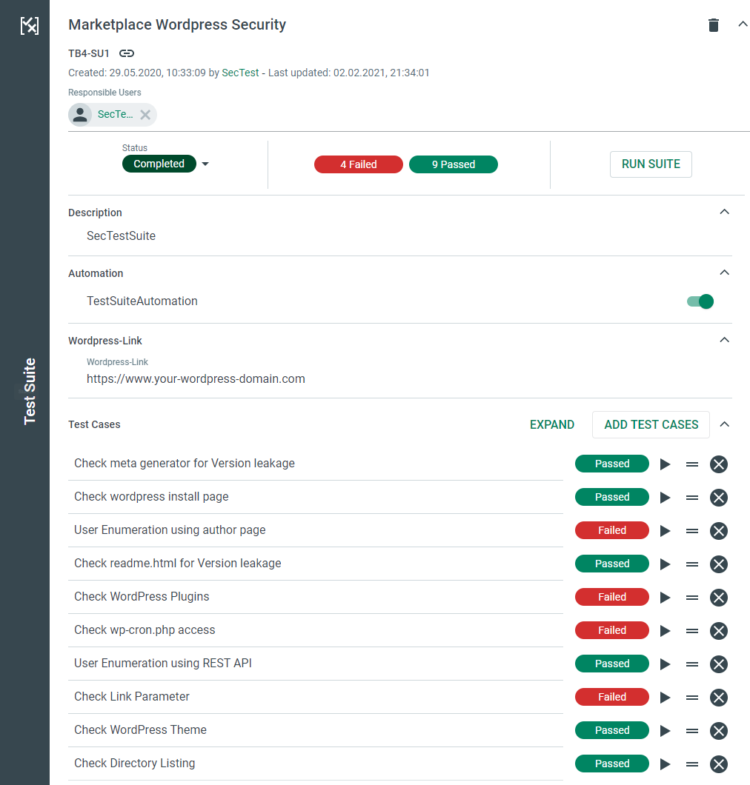This screenshot has width=750, height=785.
Task: Remove 'Check wordpress install page' test
Action: pos(718,498)
